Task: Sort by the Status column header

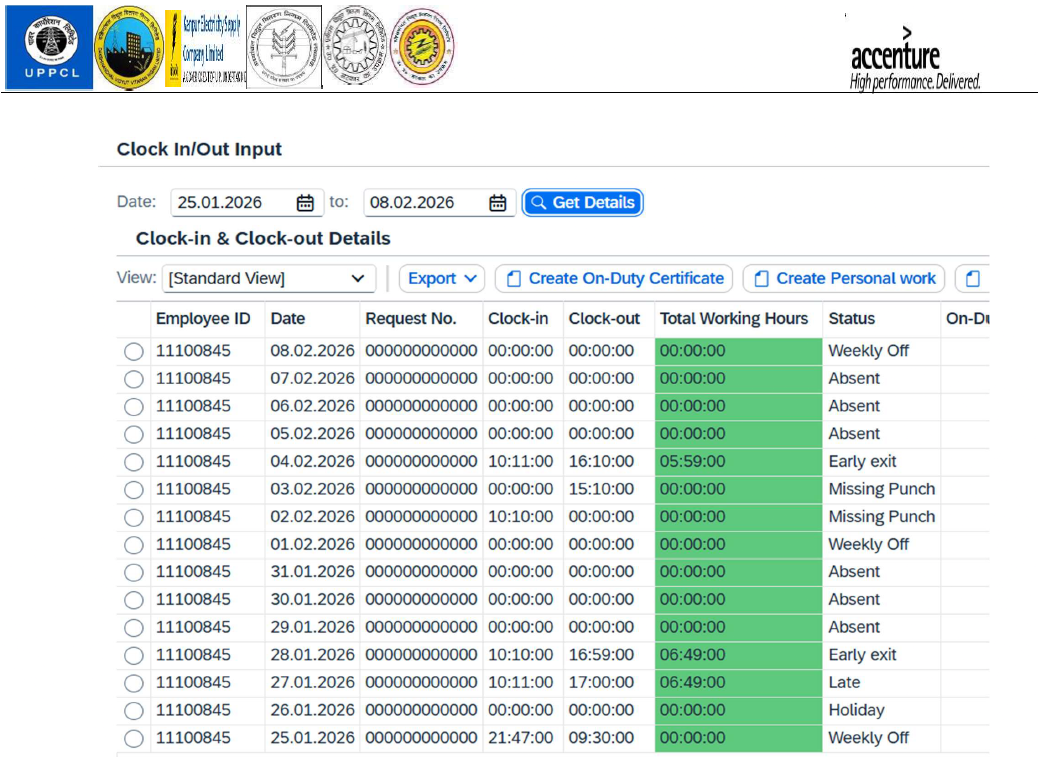Action: 851,319
